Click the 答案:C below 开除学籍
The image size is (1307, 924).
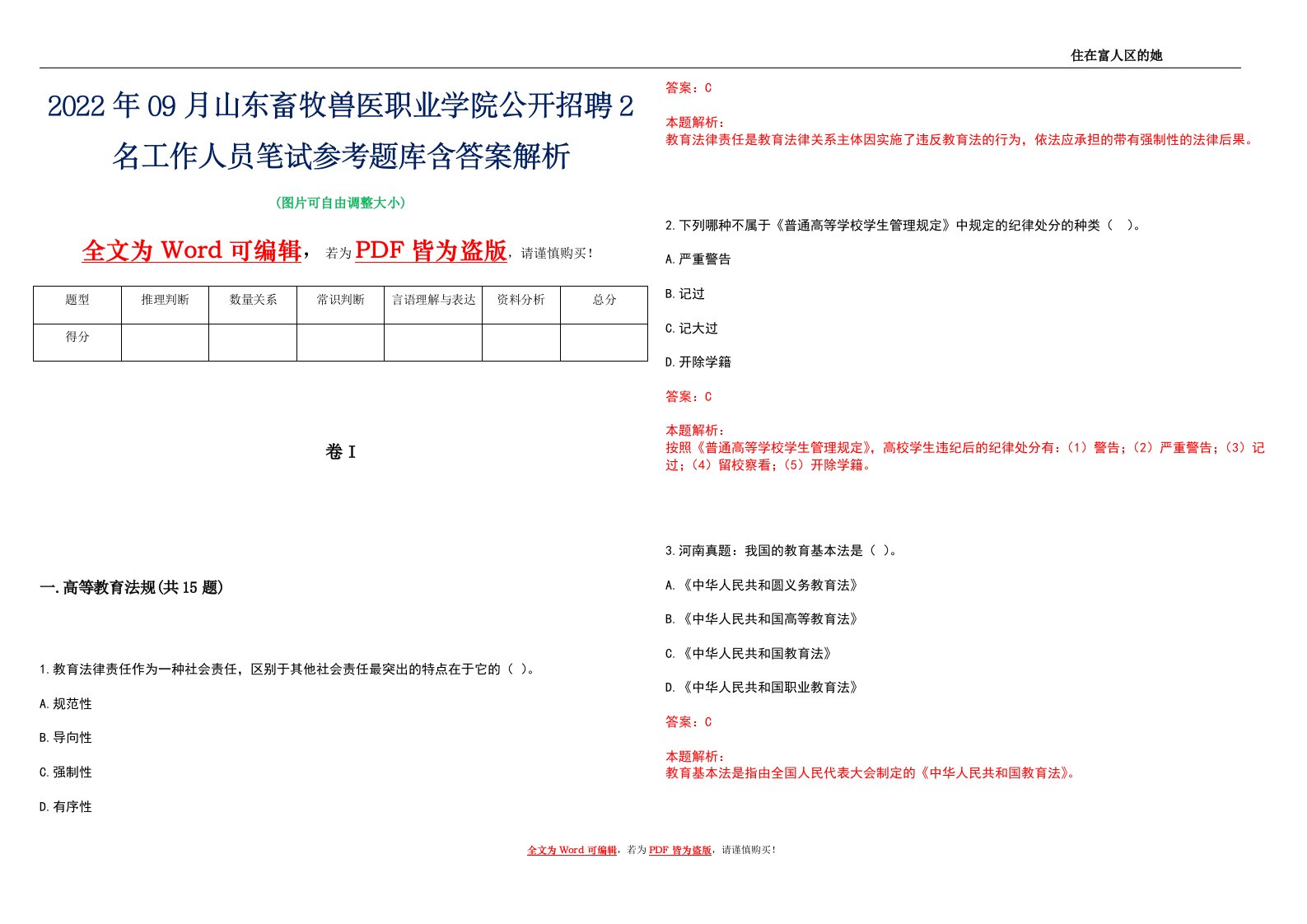tap(689, 397)
